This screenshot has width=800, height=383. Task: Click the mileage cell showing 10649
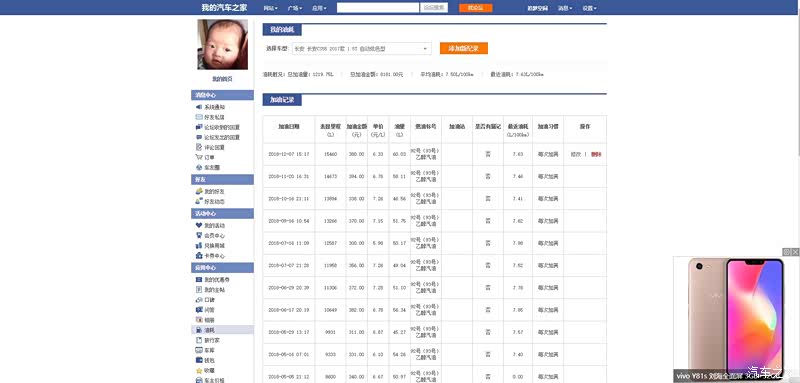pyautogui.click(x=331, y=310)
